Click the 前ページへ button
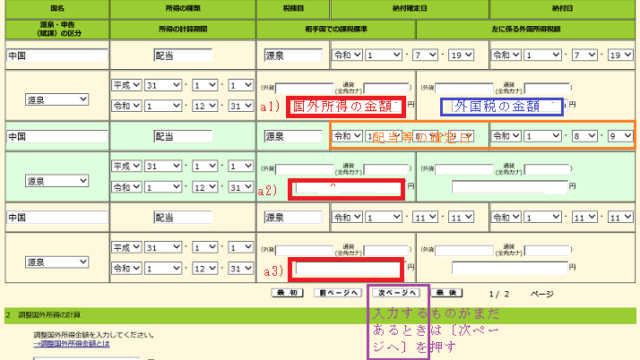 tap(338, 293)
